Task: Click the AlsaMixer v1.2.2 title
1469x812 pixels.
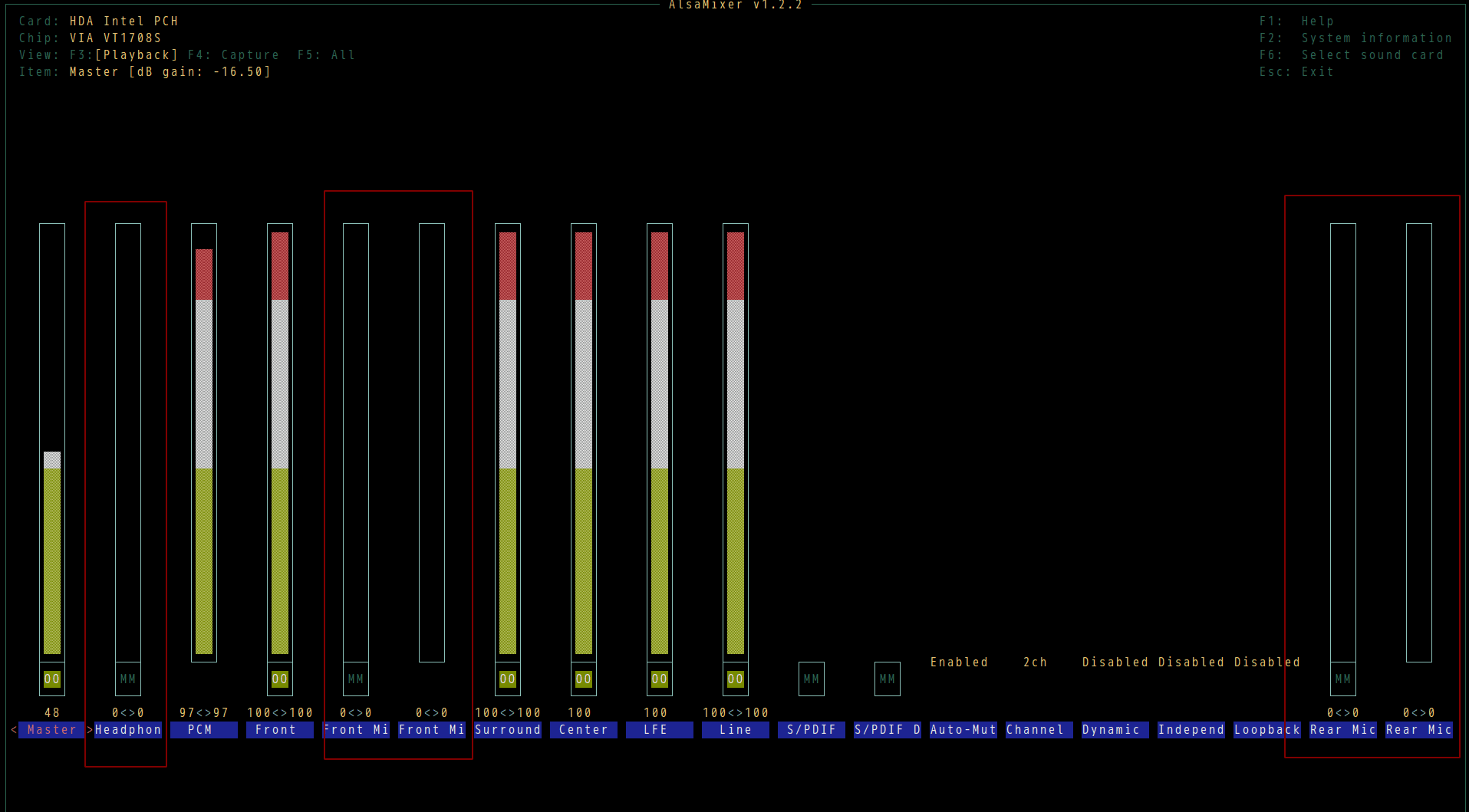Action: pos(736,5)
